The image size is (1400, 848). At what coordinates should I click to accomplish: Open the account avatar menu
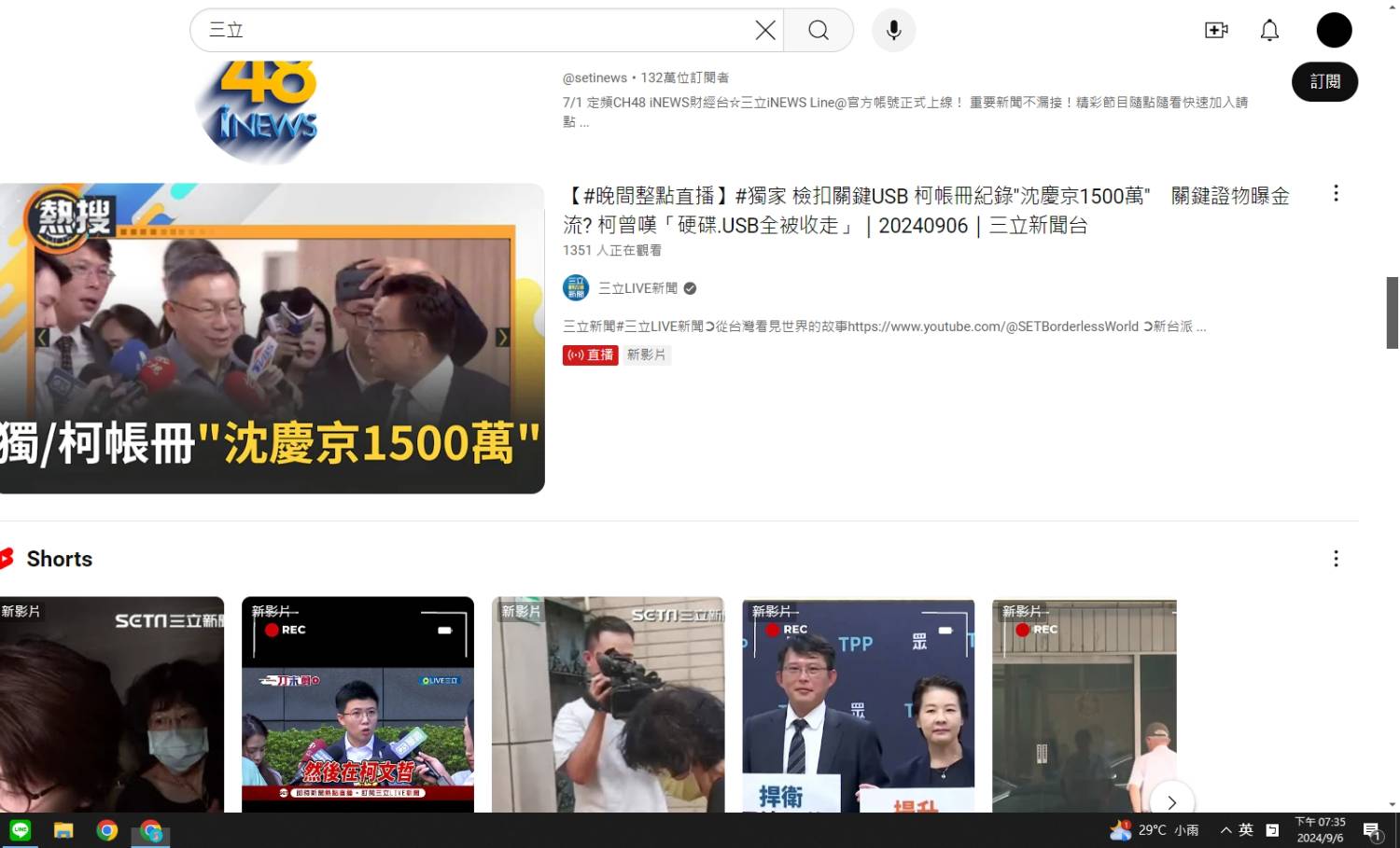(x=1334, y=30)
